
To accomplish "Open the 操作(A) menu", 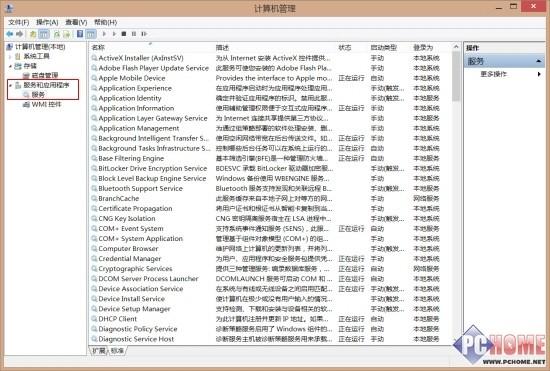I will coord(47,22).
